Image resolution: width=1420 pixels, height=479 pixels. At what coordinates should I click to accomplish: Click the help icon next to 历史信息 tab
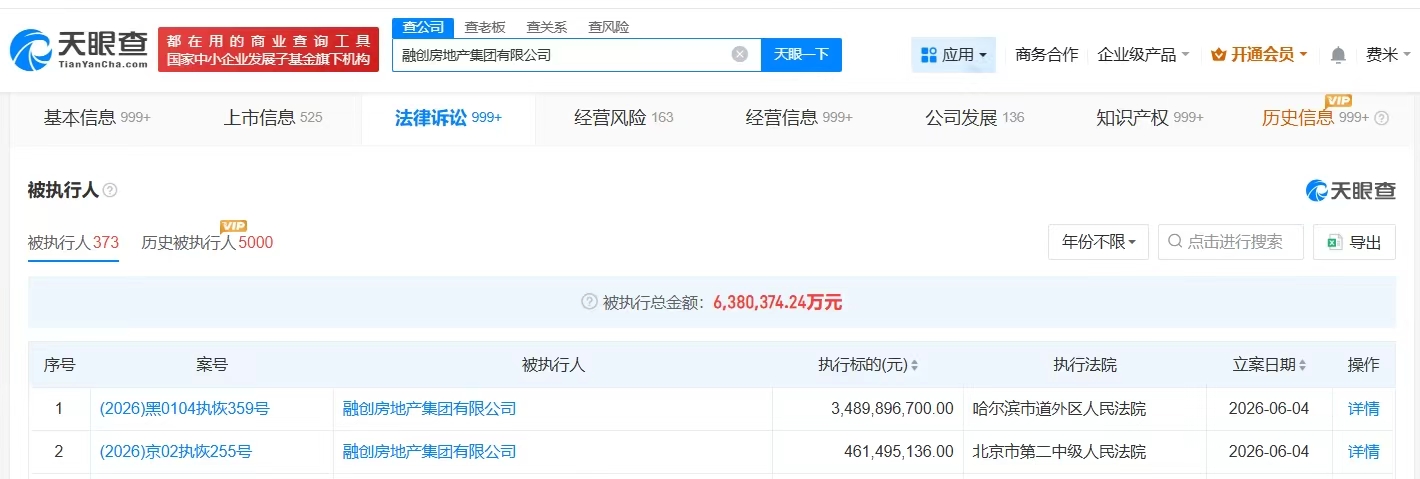1382,118
